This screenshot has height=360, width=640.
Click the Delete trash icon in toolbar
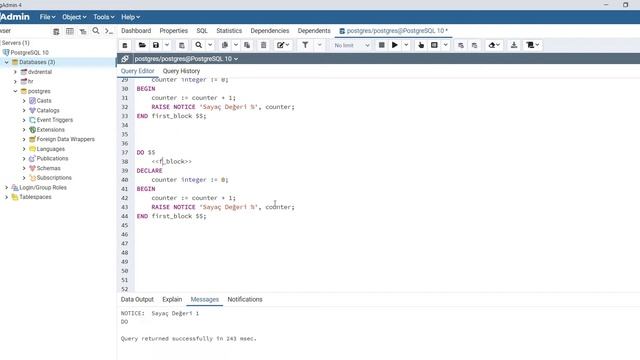pyautogui.click(x=264, y=45)
